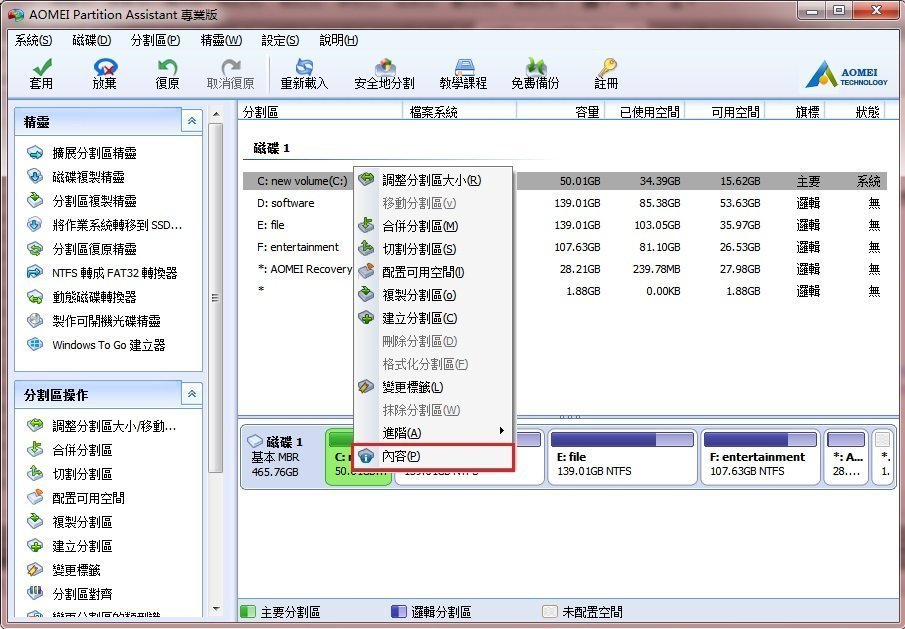Open the 系統(S) menu
The height and width of the screenshot is (629, 905).
point(33,40)
